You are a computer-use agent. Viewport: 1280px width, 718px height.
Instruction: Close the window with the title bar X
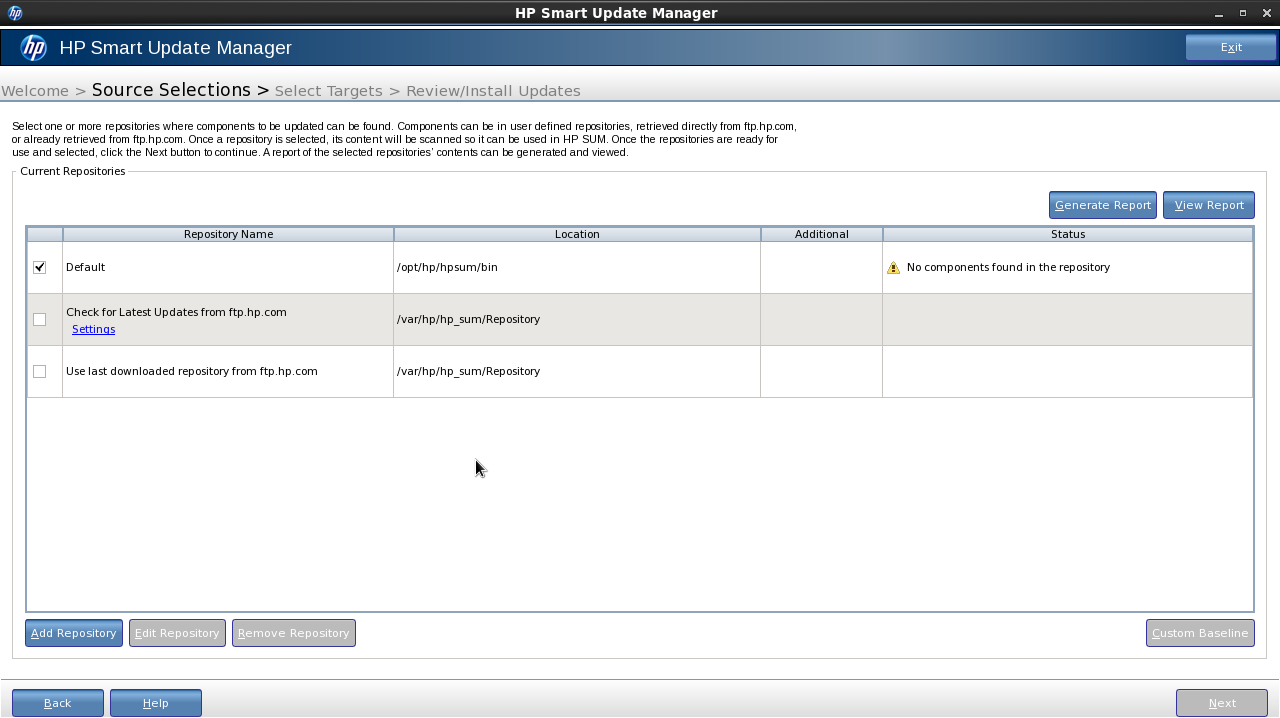click(x=1267, y=14)
